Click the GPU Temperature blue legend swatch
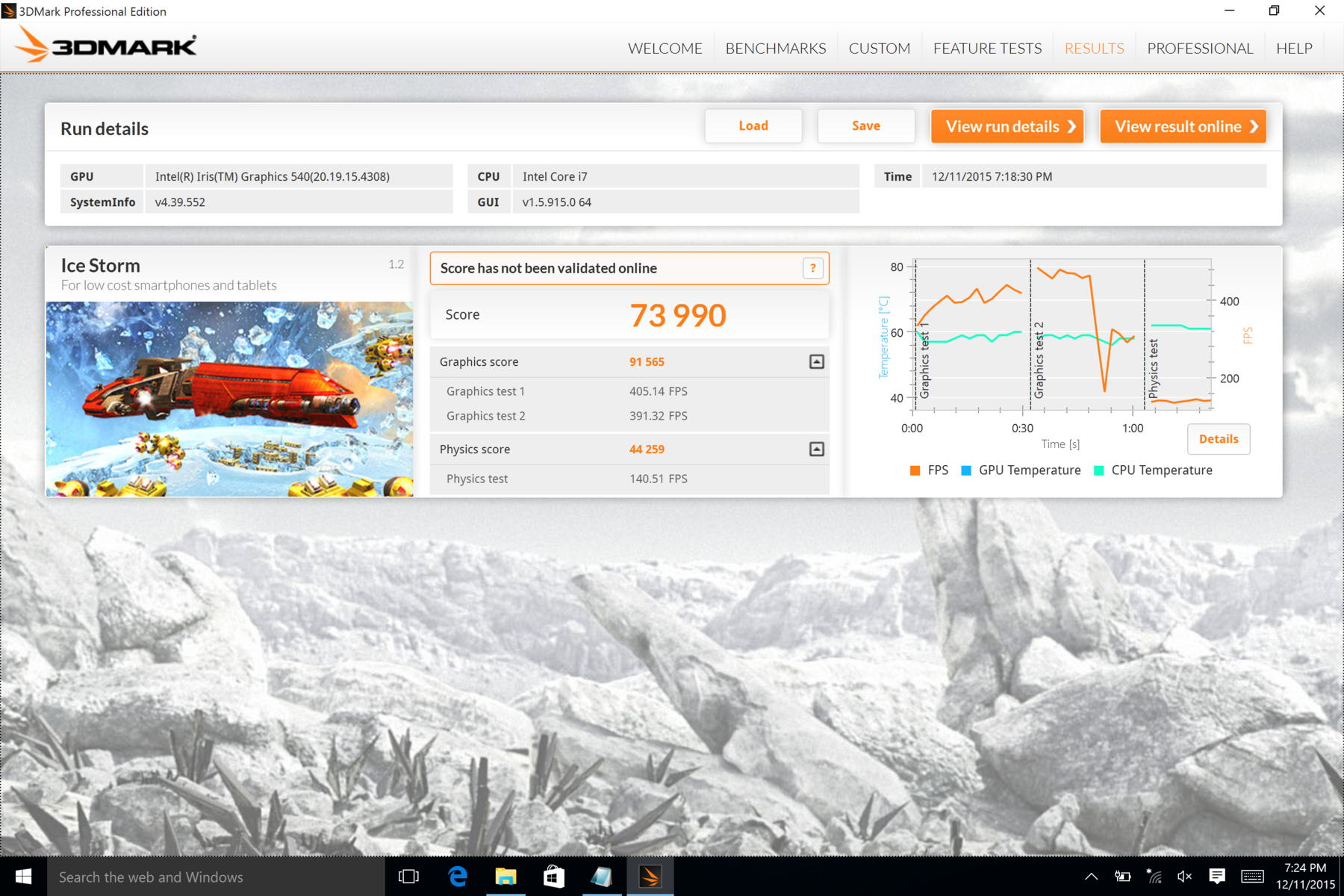This screenshot has width=1344, height=896. pos(965,470)
